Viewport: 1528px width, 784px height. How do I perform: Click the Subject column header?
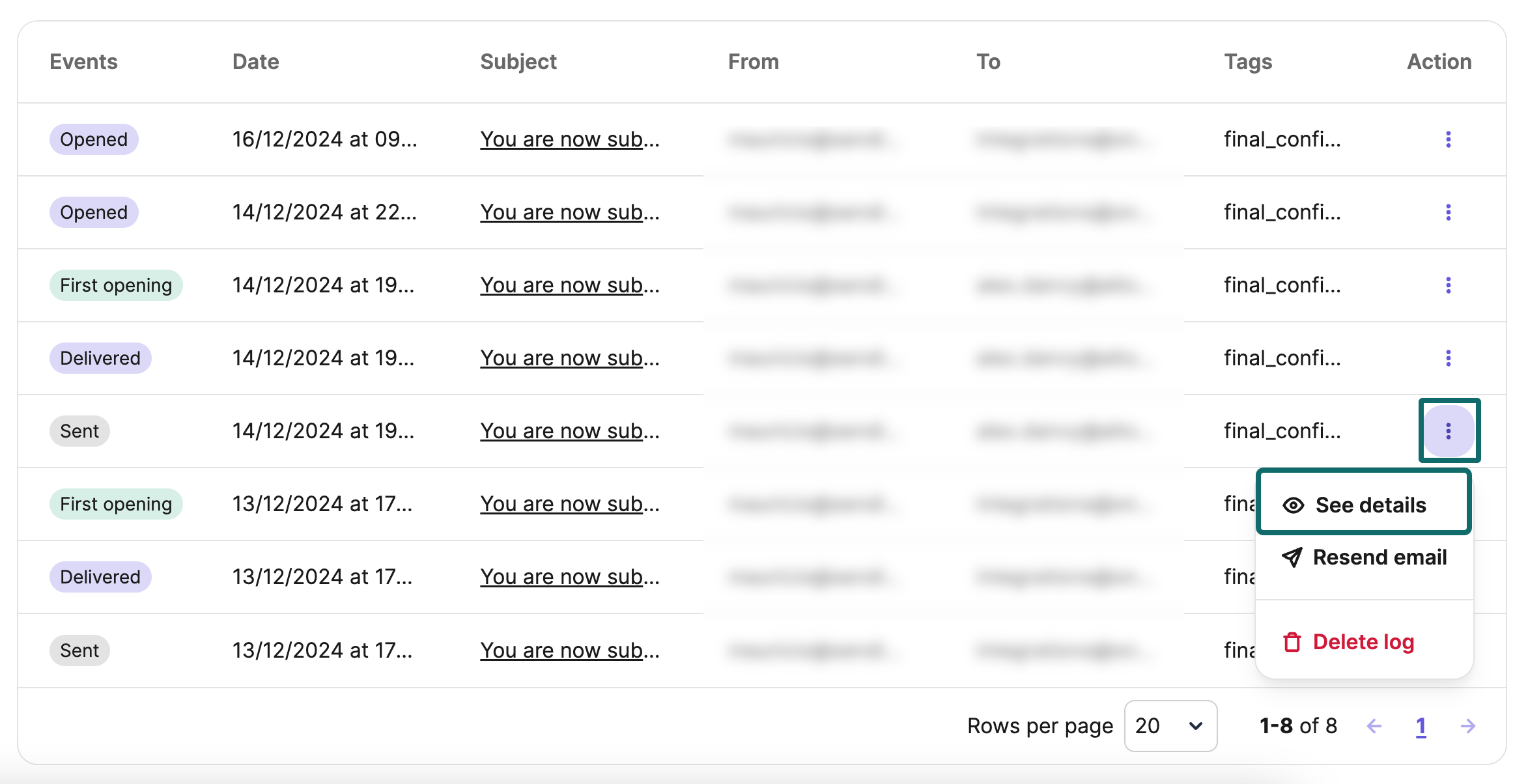(518, 62)
